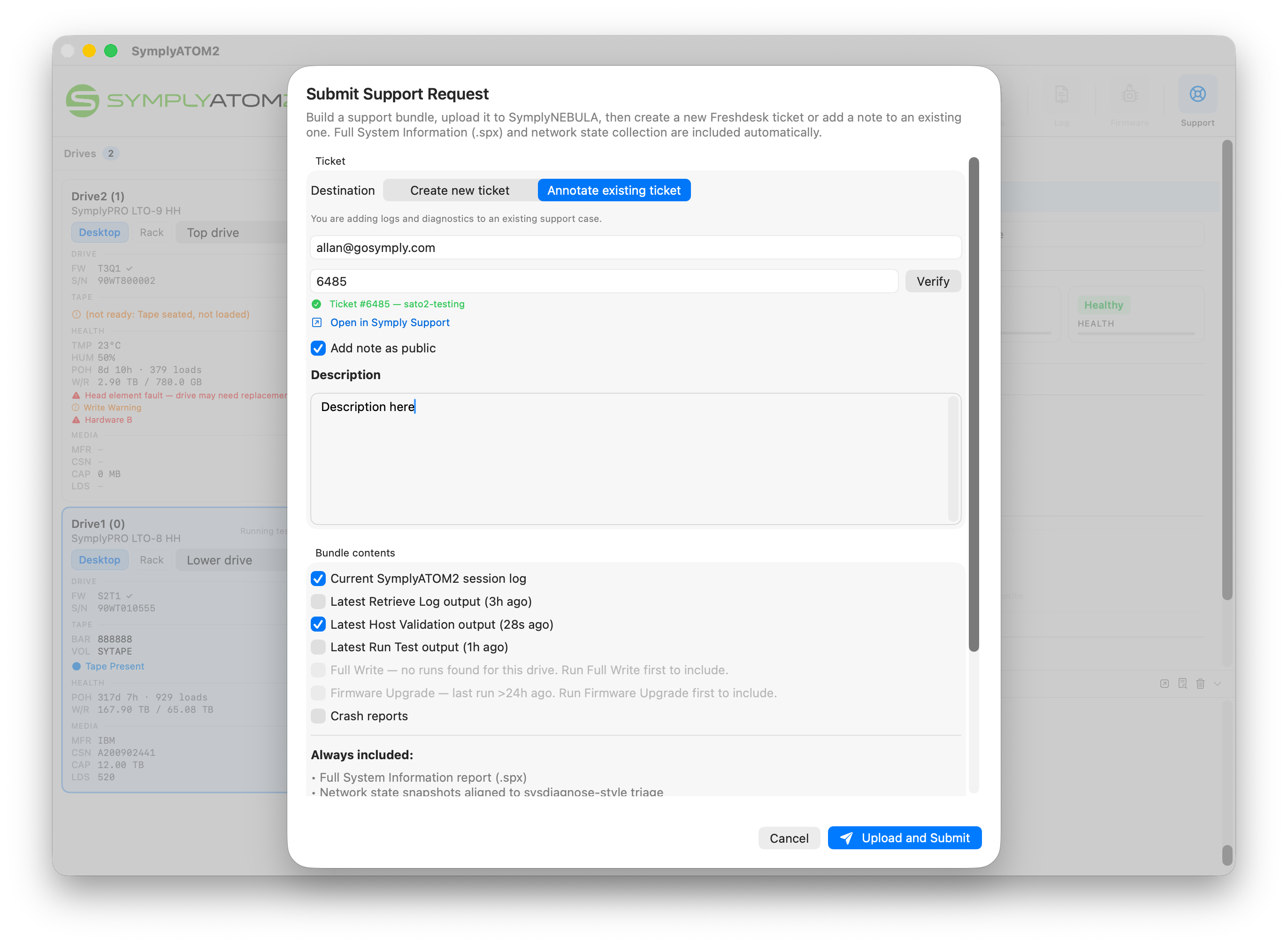The height and width of the screenshot is (945, 1288).
Task: Click the Head element fault warning triangle
Action: 76,395
